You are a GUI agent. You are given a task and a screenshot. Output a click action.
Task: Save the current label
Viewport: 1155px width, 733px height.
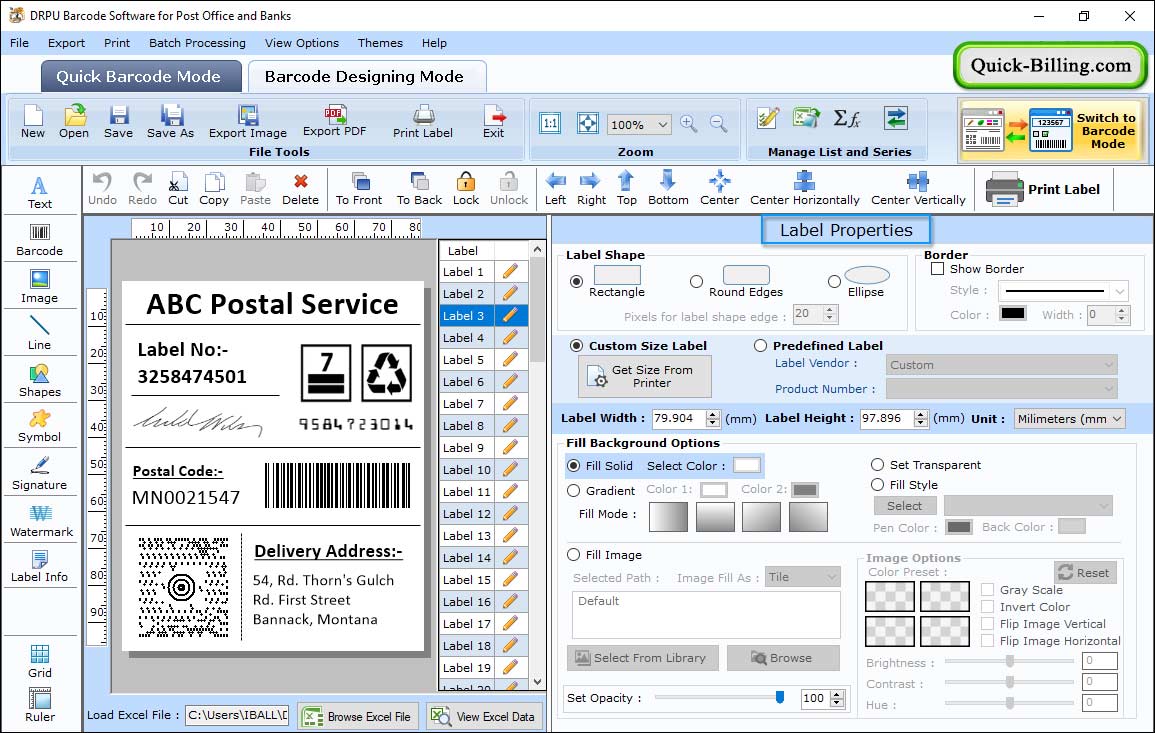coord(118,122)
